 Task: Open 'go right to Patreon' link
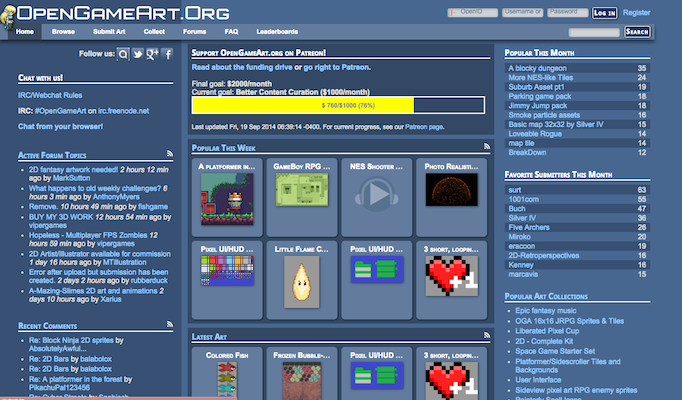337,67
